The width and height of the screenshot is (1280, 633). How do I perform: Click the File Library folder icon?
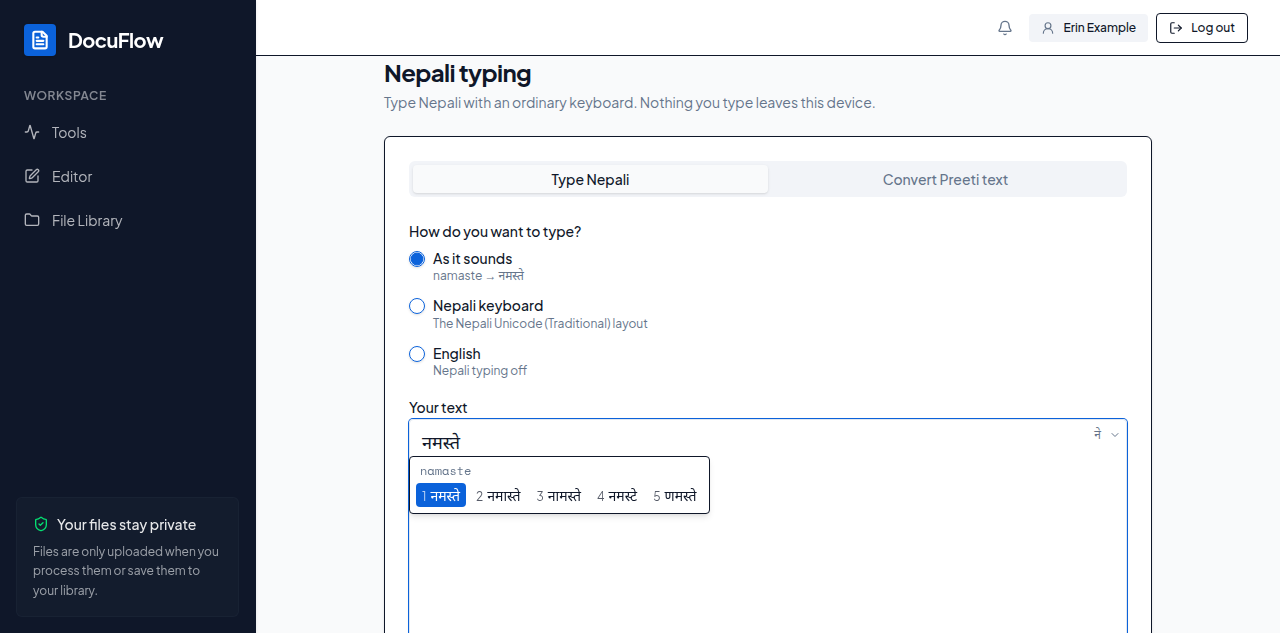[x=32, y=220]
